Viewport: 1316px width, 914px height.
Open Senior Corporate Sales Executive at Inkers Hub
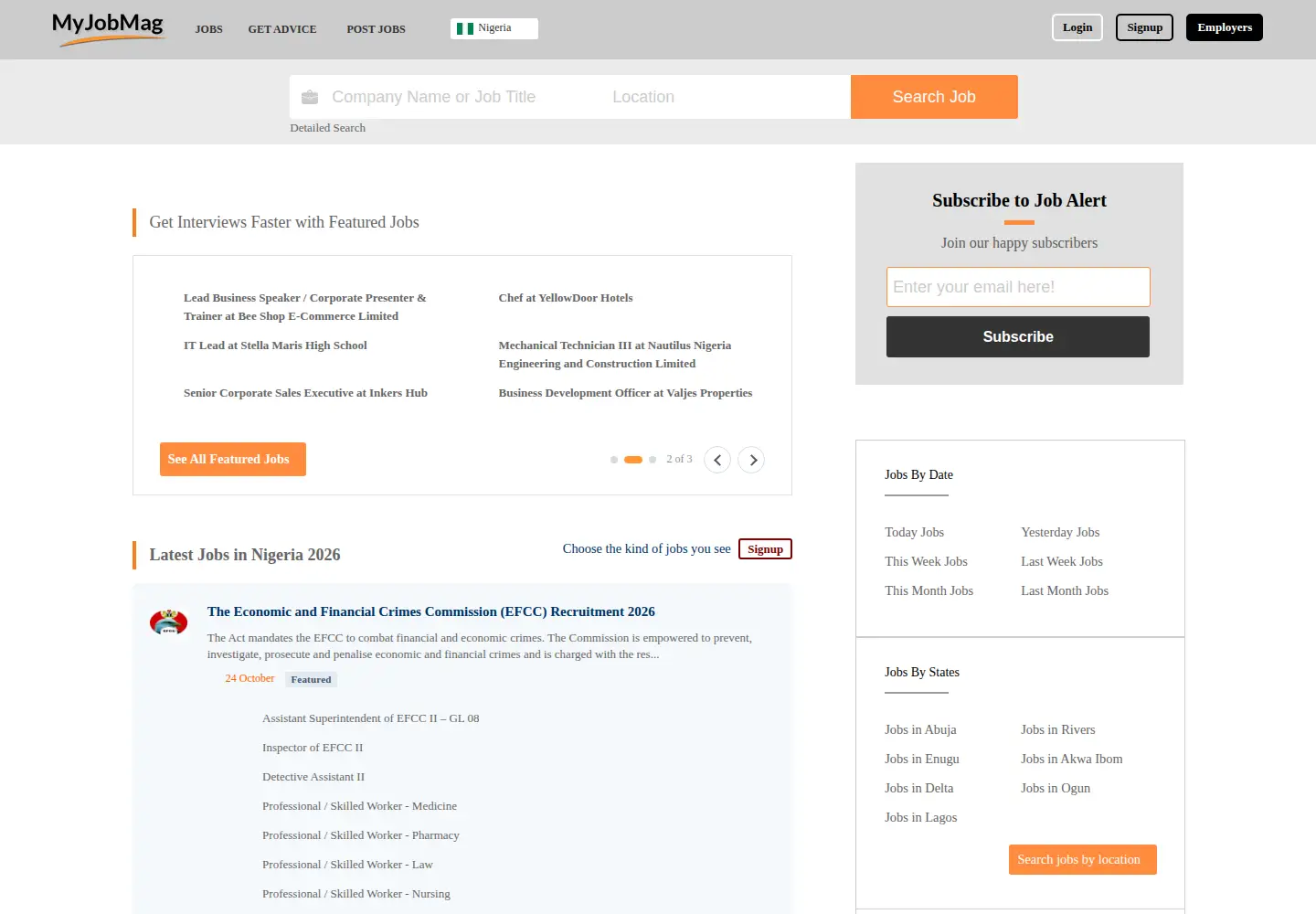tap(305, 393)
